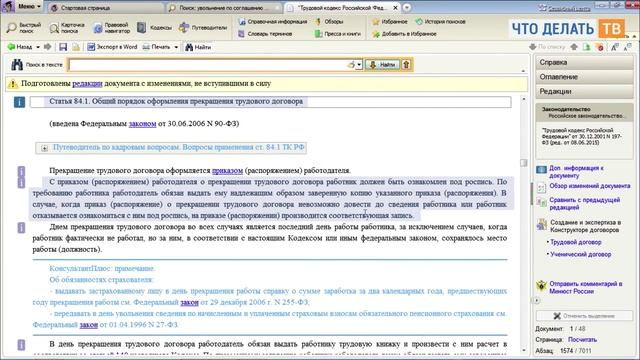Click the document scrollbar up arrow
The height and width of the screenshot is (360, 640).
[524, 99]
